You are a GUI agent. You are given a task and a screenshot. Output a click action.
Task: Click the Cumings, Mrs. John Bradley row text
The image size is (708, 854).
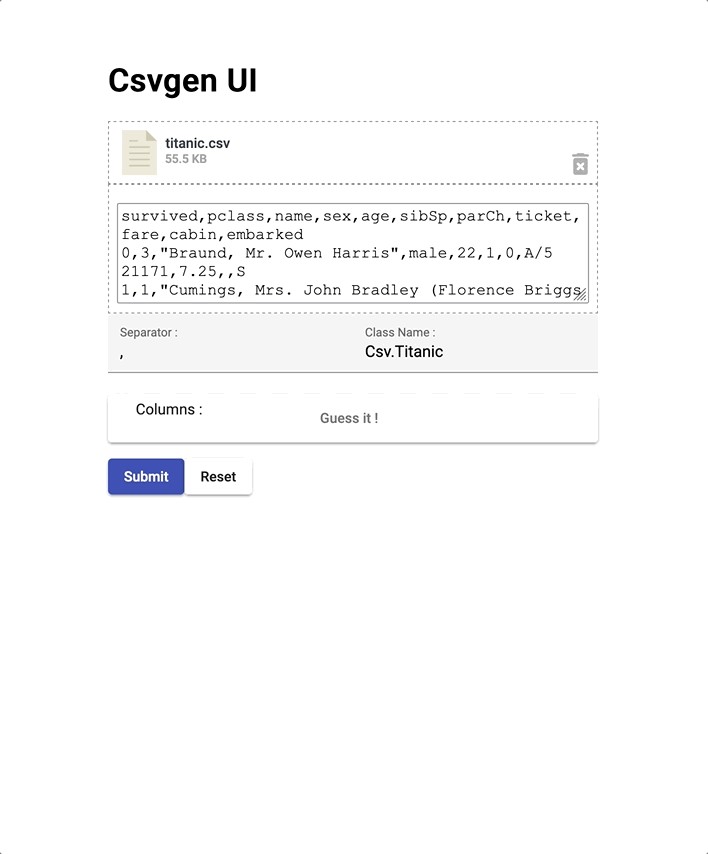[350, 290]
